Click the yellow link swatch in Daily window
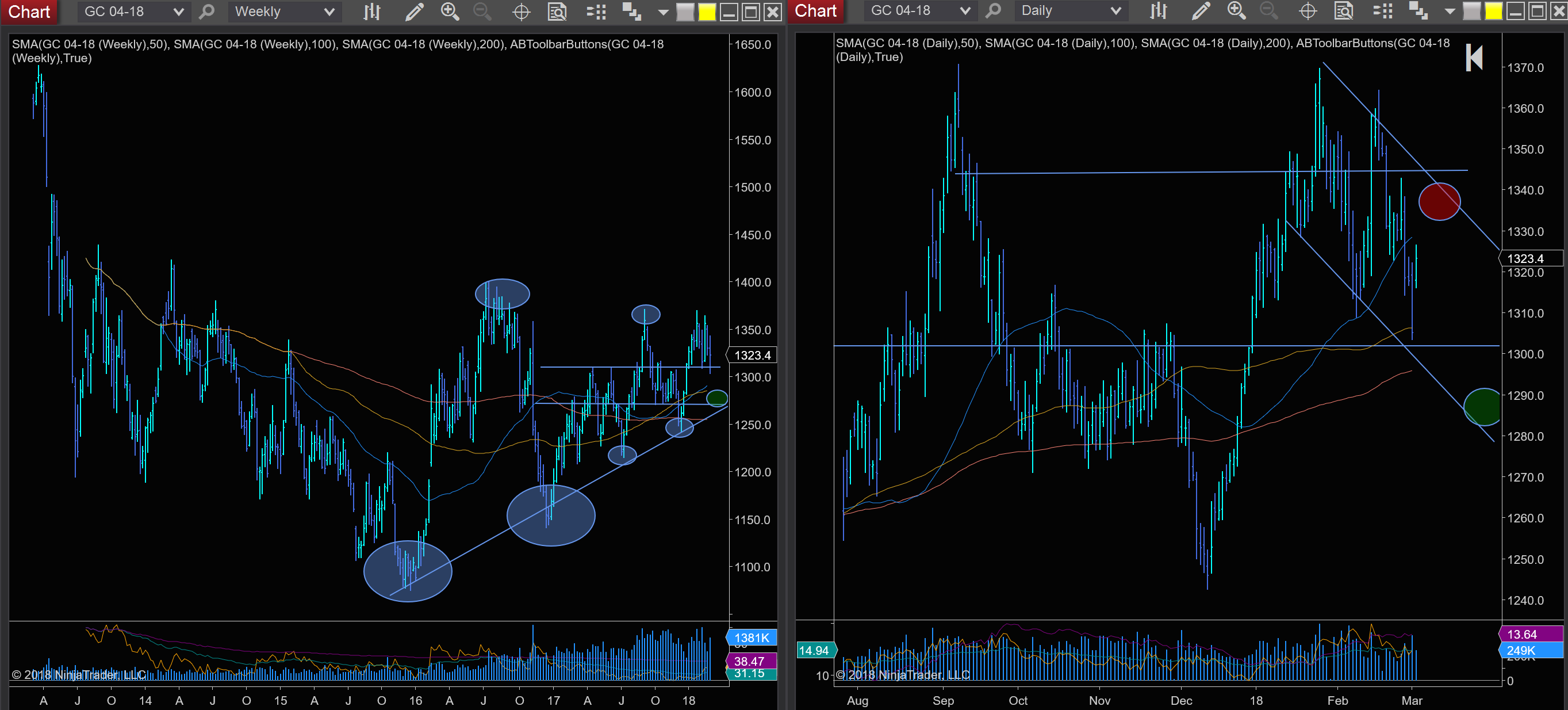Image resolution: width=1568 pixels, height=710 pixels. point(1493,11)
